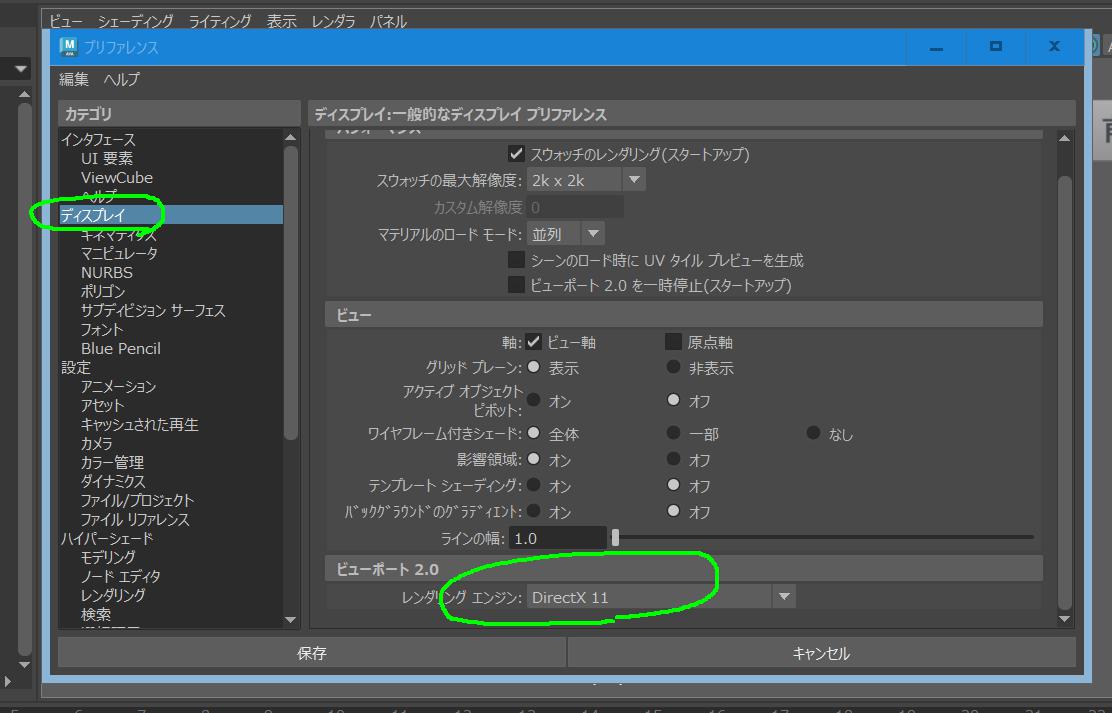Select the ハイパーシェード category
The height and width of the screenshot is (713, 1112).
point(107,538)
